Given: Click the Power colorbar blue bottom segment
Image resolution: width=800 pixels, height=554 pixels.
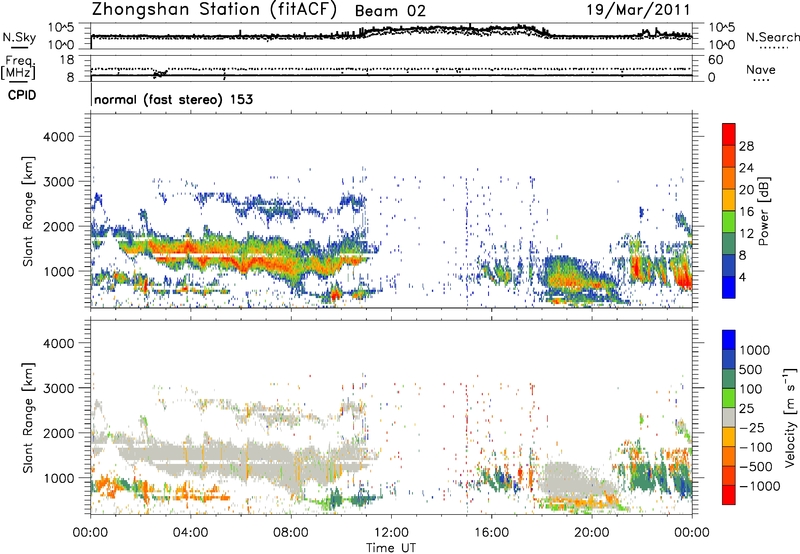Looking at the screenshot, I should point(729,288).
